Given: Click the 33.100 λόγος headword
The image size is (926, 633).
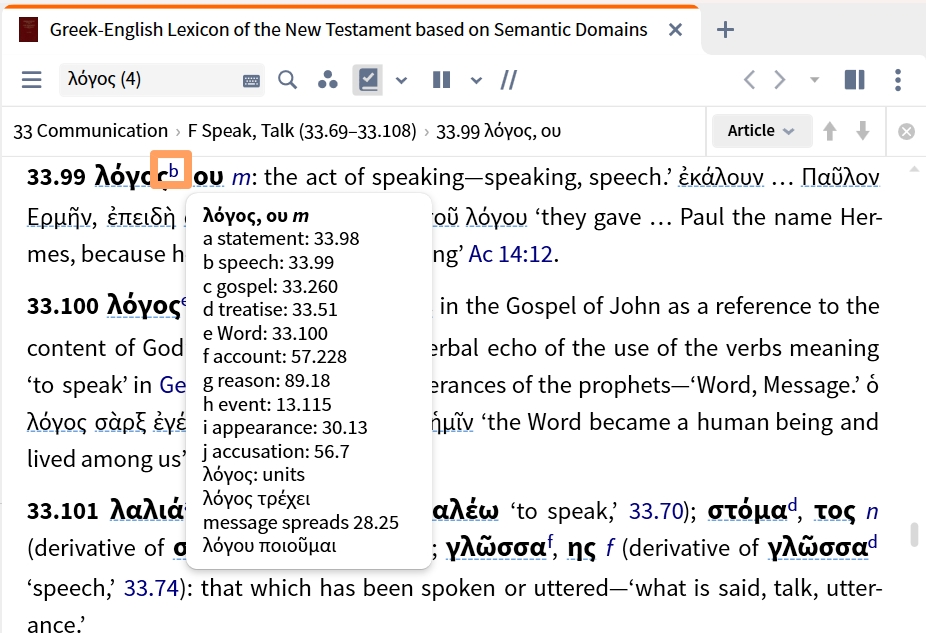Looking at the screenshot, I should (144, 306).
